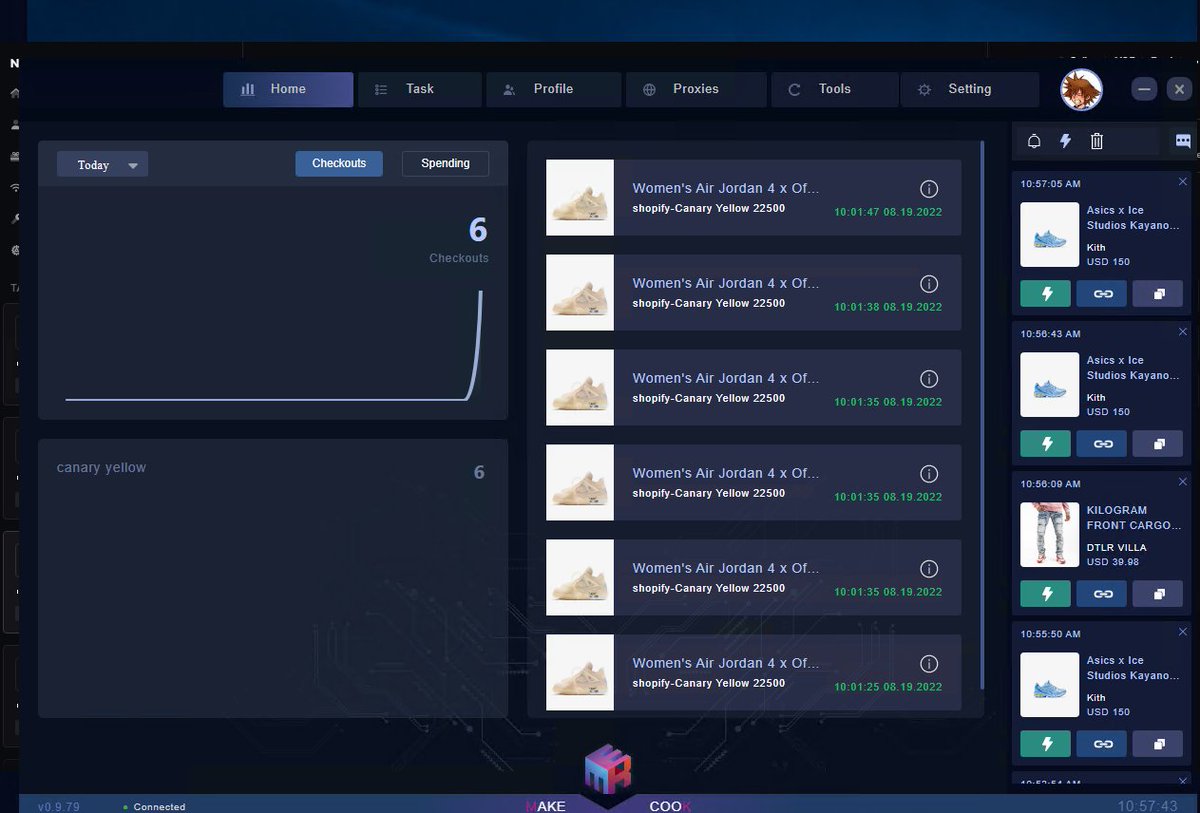Switch to the Task tab
This screenshot has height=813, width=1200.
click(420, 89)
